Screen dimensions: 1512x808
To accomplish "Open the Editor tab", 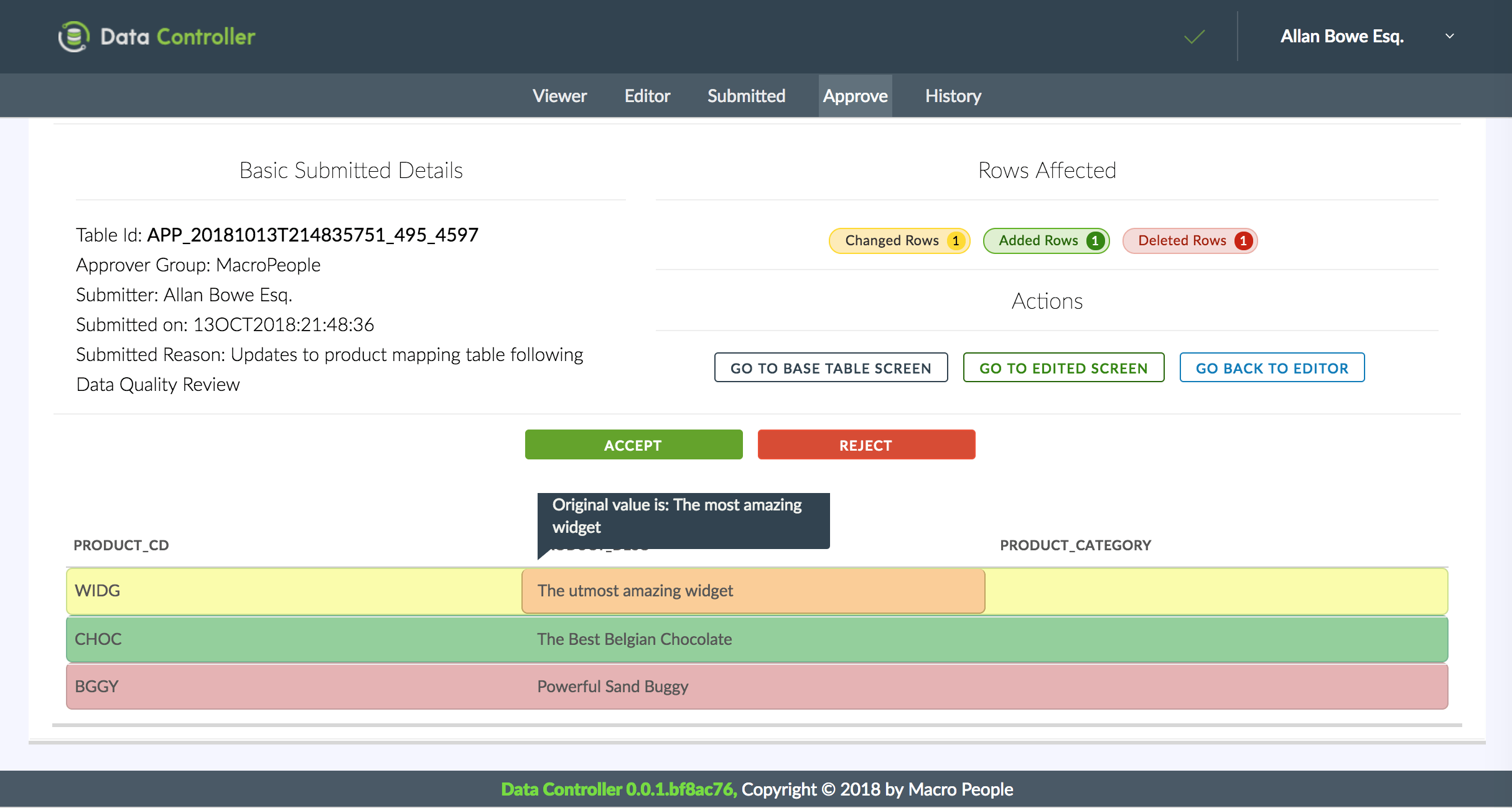I will [647, 96].
